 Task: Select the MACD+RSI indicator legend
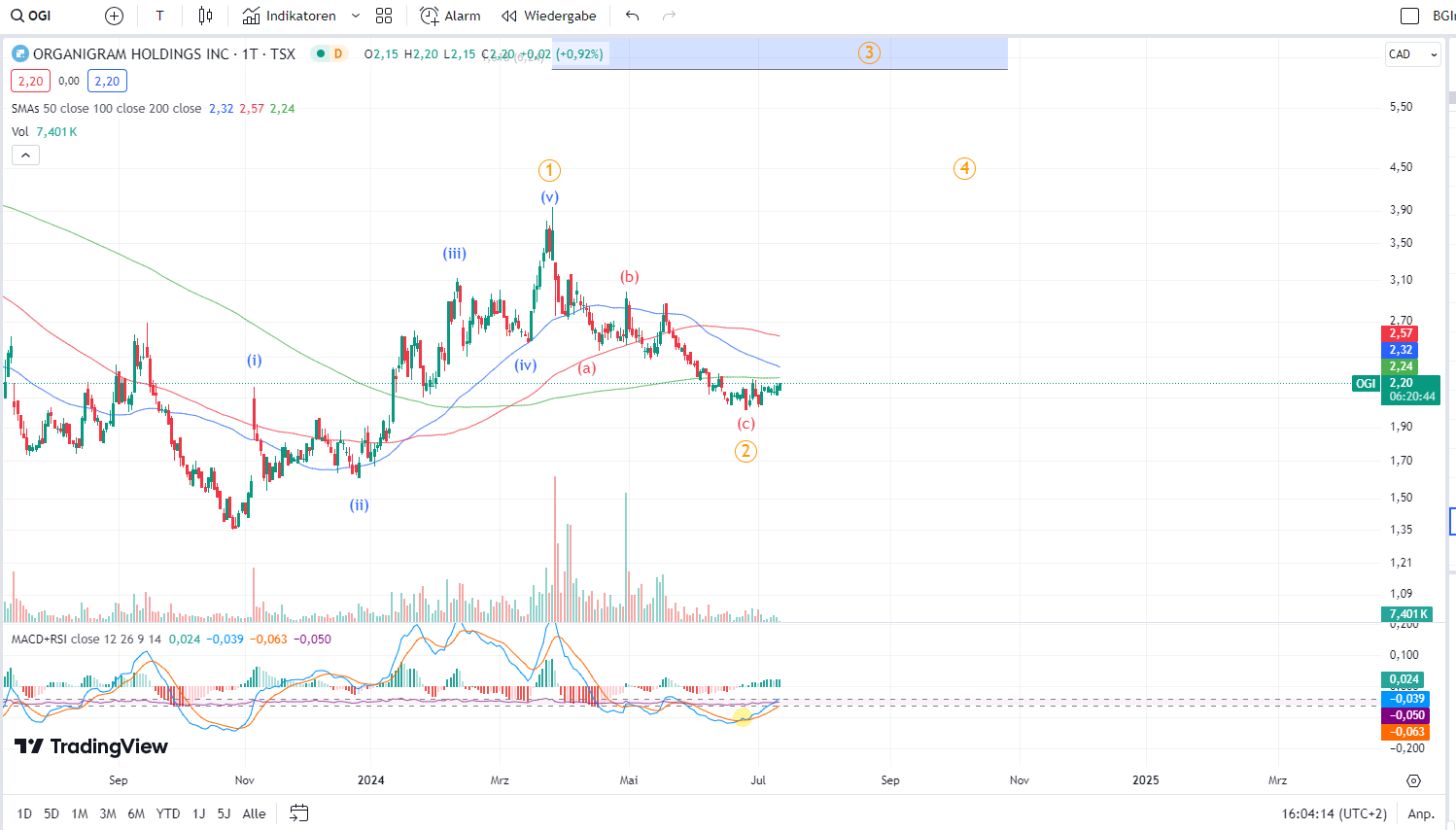[x=87, y=640]
